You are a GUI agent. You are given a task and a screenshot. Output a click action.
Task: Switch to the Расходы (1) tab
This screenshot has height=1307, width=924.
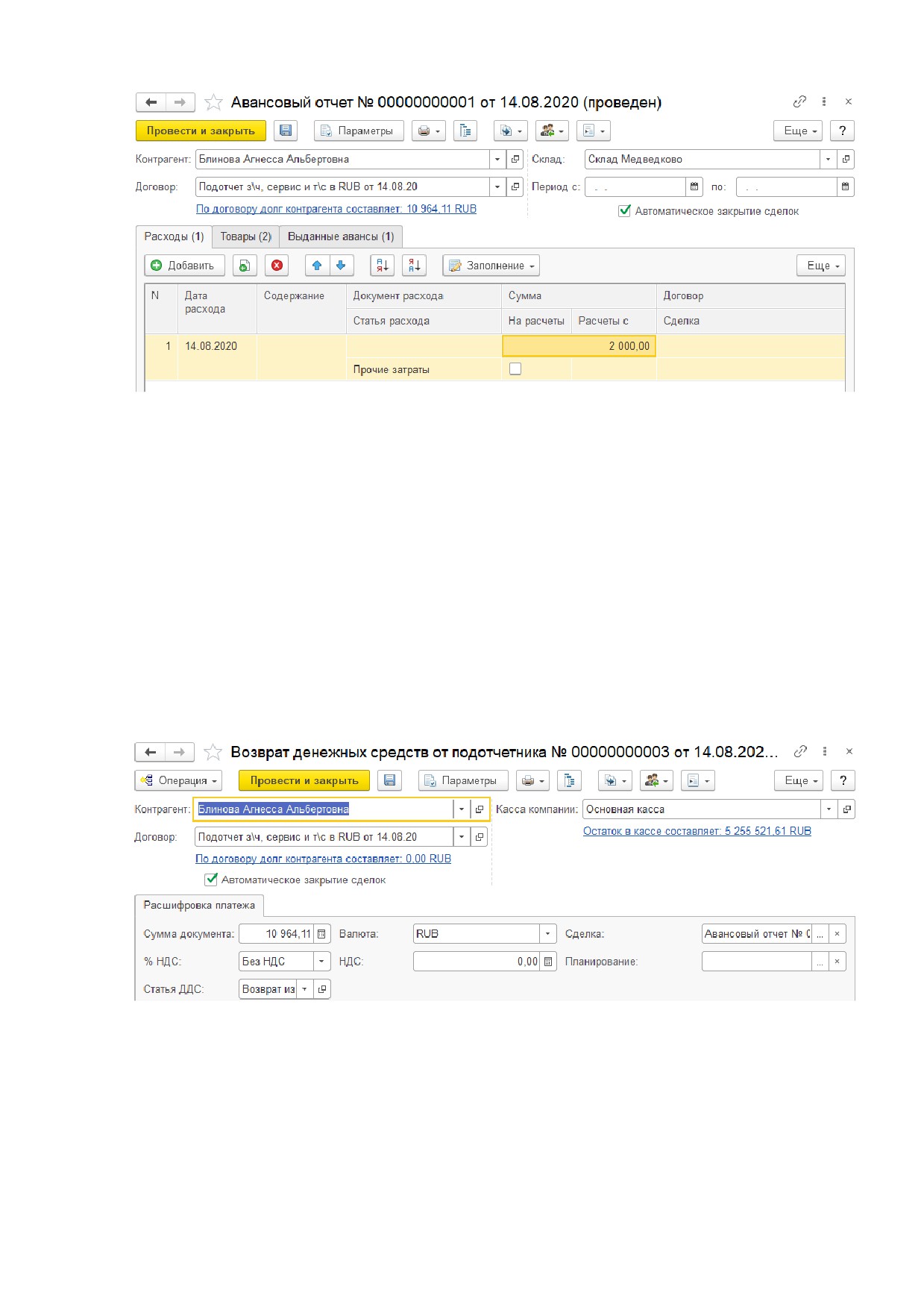point(174,236)
